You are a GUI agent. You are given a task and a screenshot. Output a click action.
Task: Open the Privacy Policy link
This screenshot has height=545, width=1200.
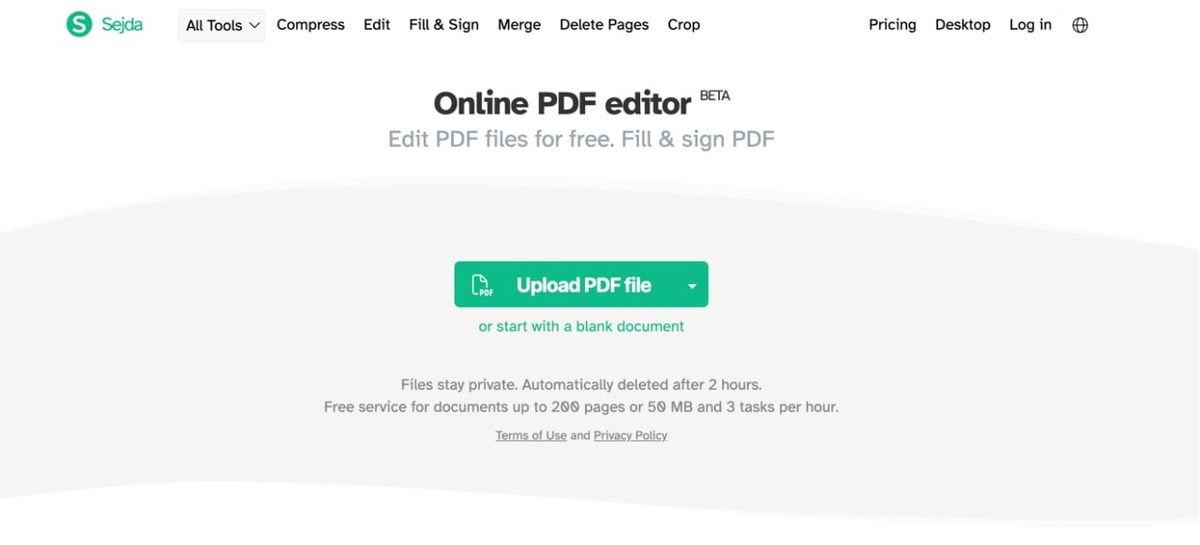(630, 436)
